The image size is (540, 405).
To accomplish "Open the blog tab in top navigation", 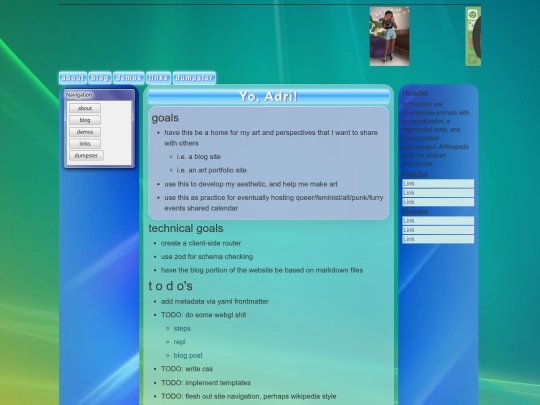I will 100,78.
